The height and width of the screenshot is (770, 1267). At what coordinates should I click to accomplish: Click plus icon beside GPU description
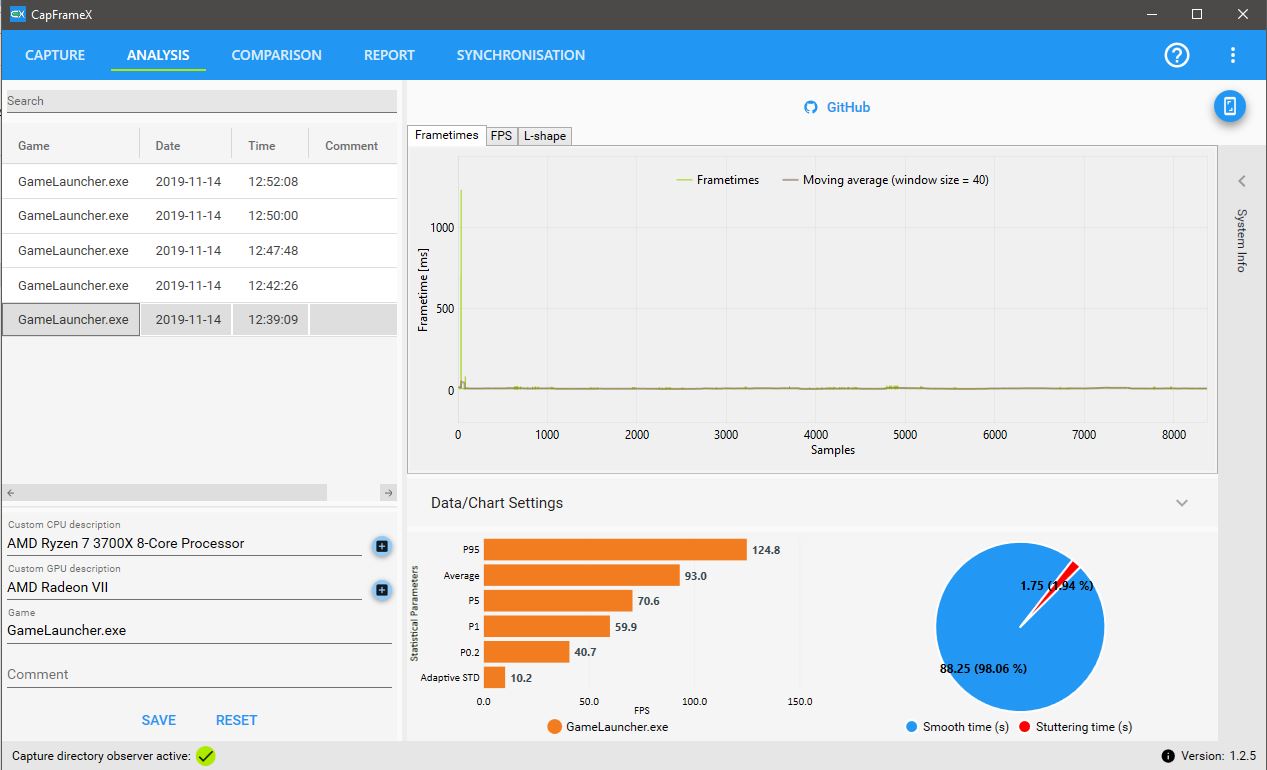381,590
